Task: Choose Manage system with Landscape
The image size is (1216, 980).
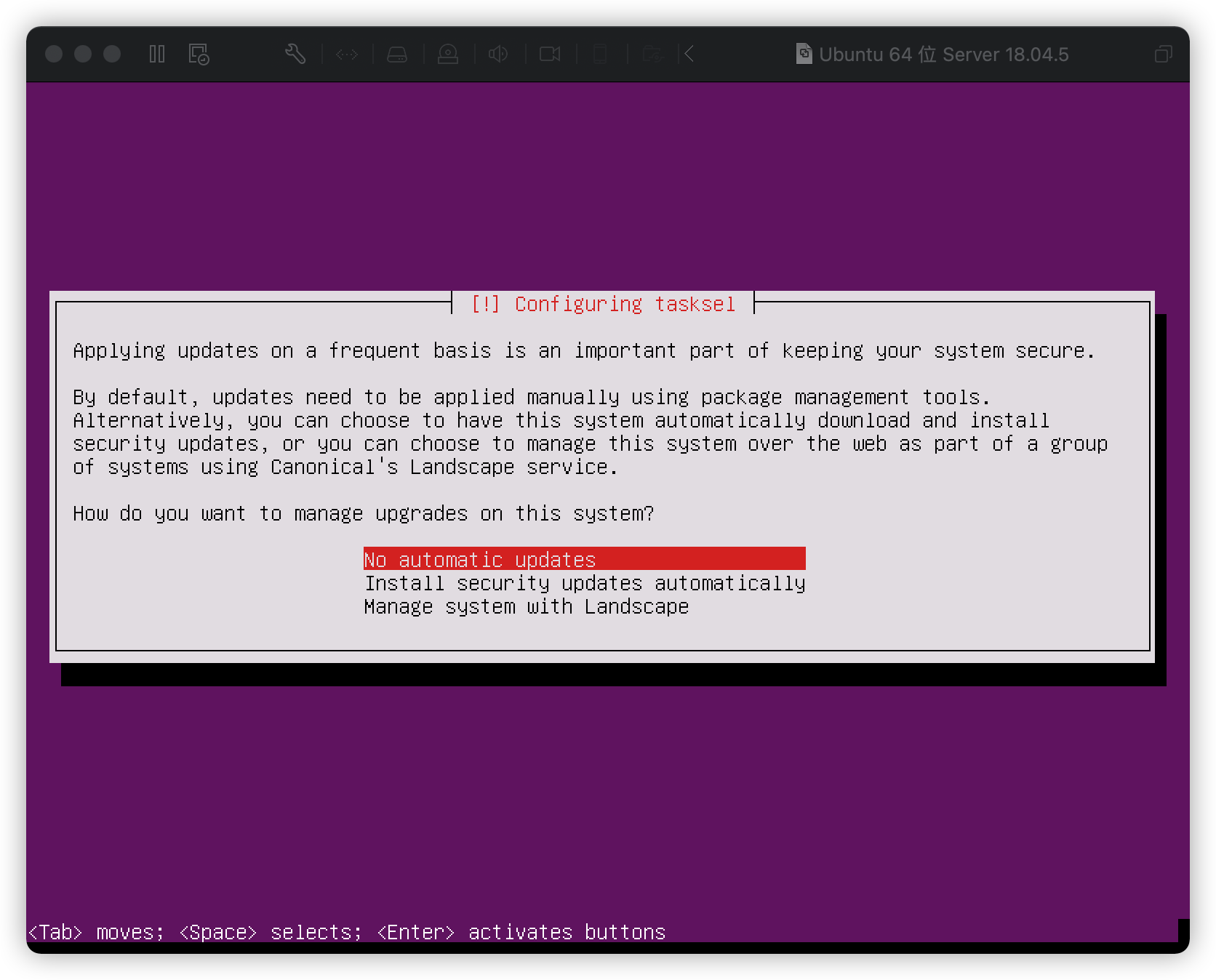Action: (527, 606)
